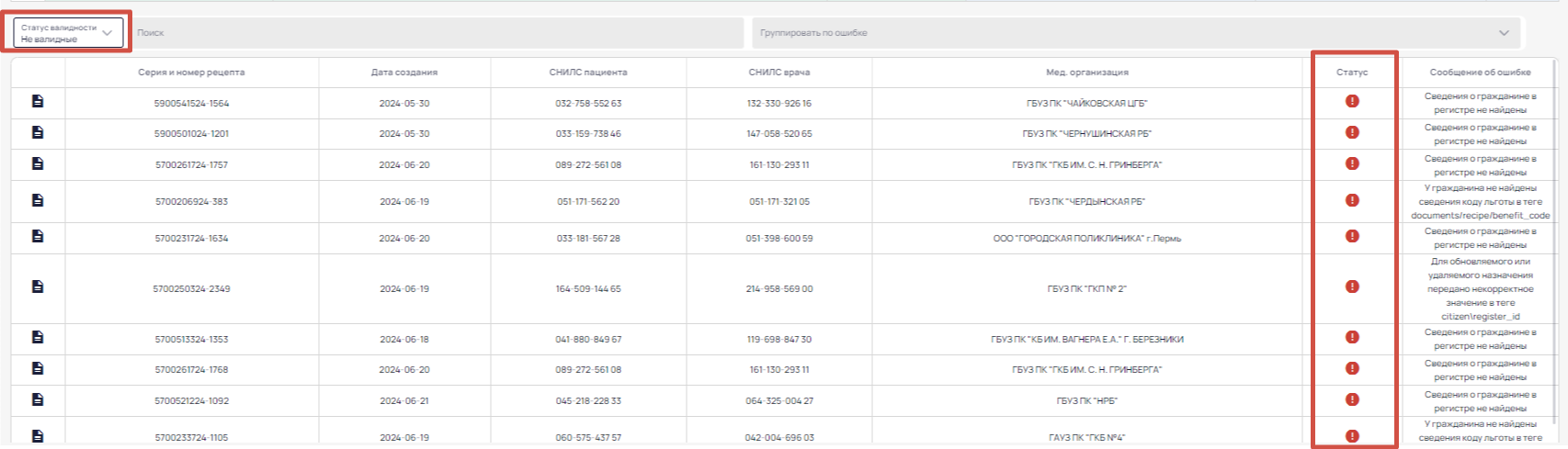The image size is (1568, 449).
Task: Open document icon for recipe 5900541524-1564
Action: click(x=38, y=101)
